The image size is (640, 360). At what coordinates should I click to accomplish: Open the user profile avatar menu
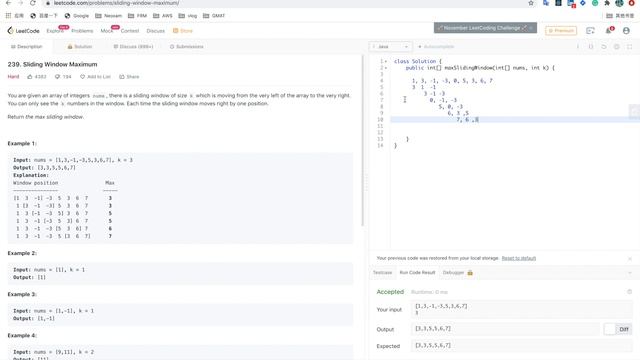point(626,31)
